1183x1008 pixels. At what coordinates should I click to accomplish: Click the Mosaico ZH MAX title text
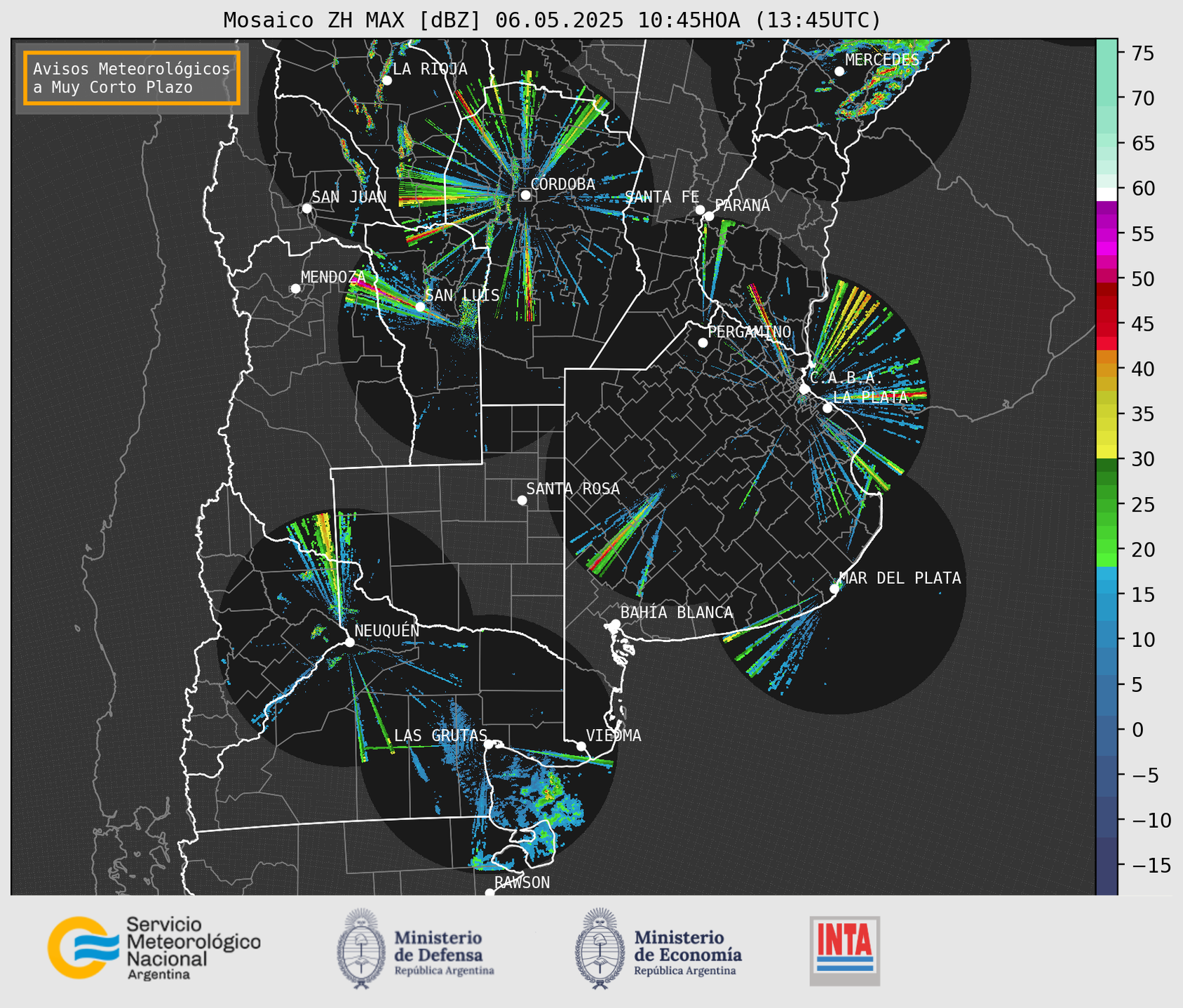552,20
